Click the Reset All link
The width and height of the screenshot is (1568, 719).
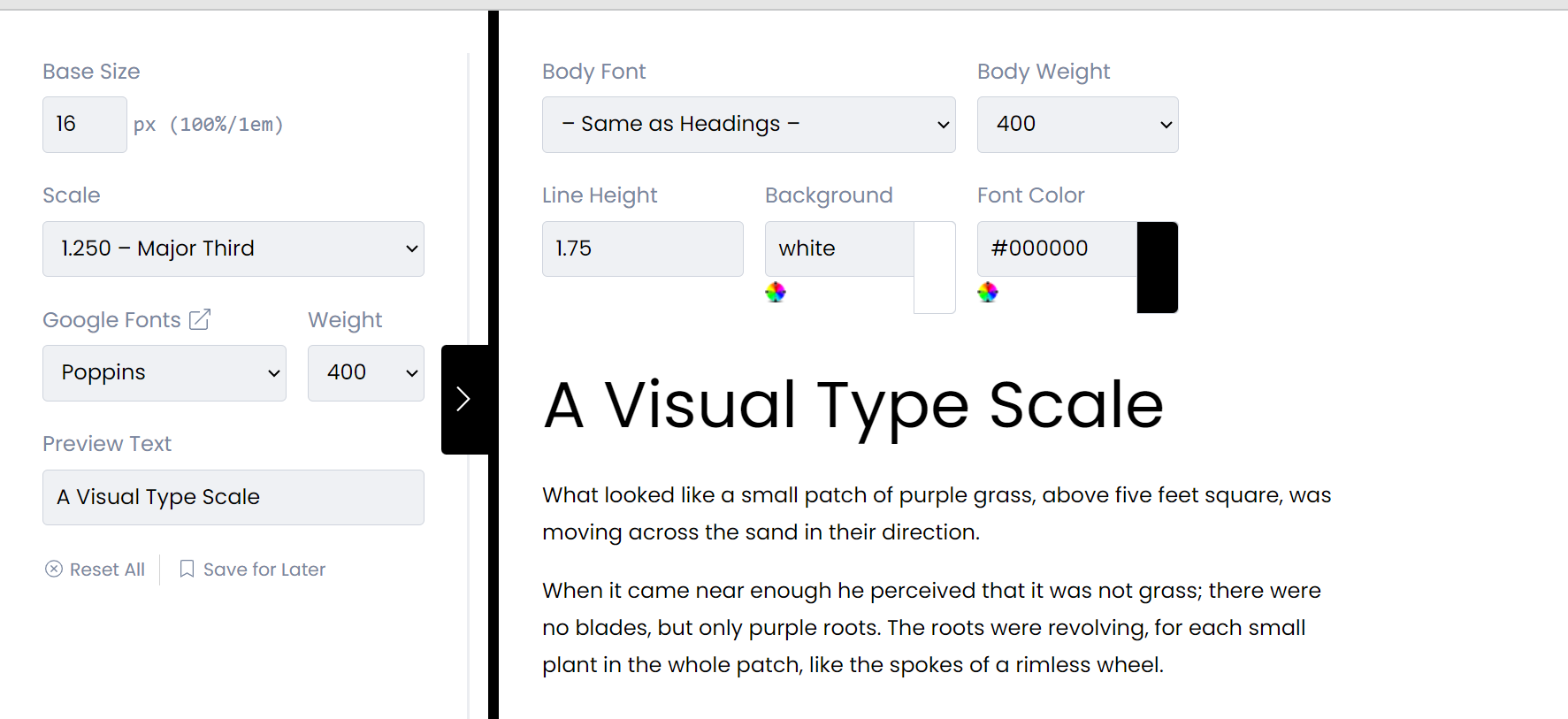pyautogui.click(x=95, y=570)
